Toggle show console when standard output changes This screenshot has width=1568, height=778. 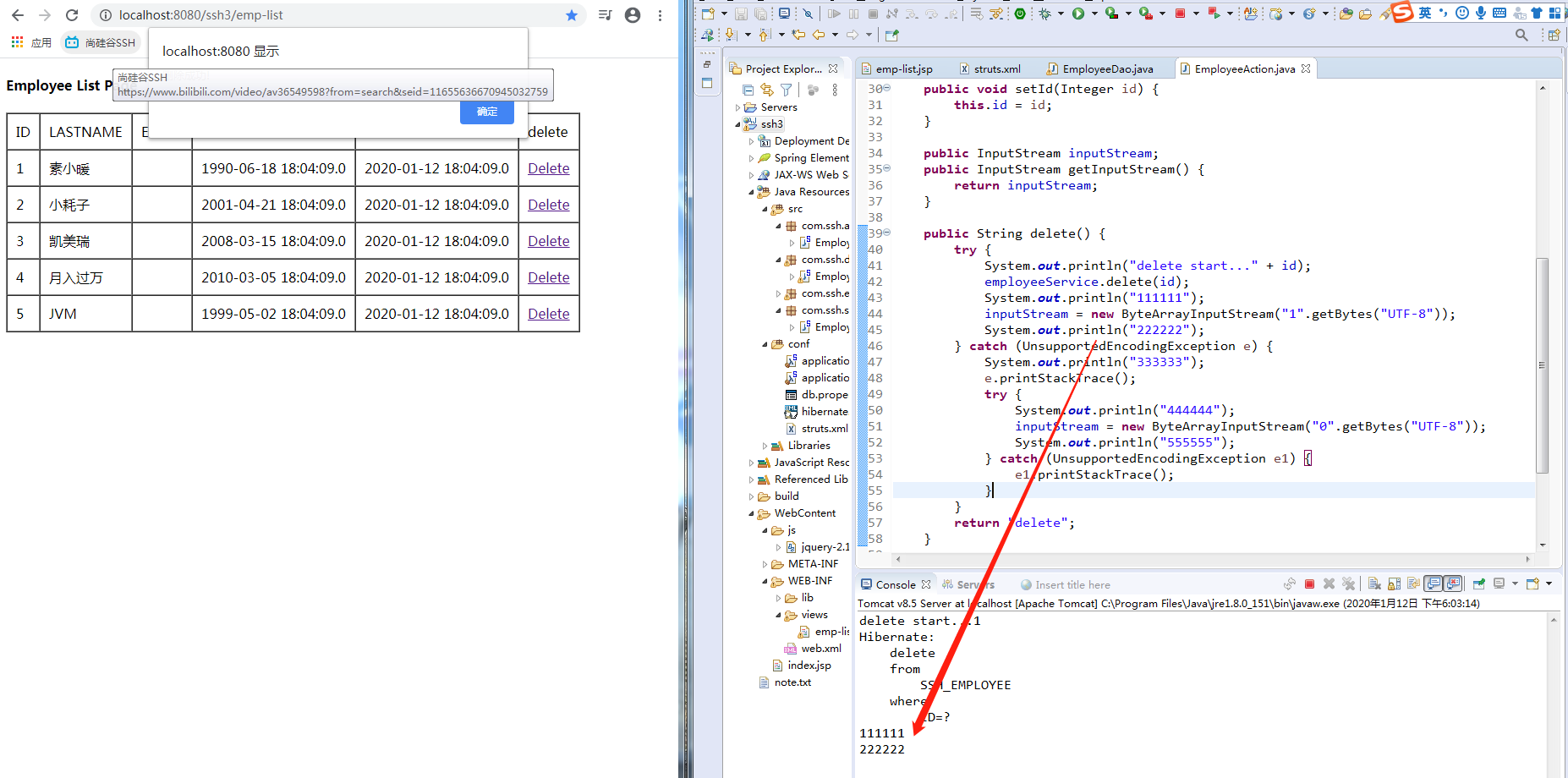point(1434,584)
